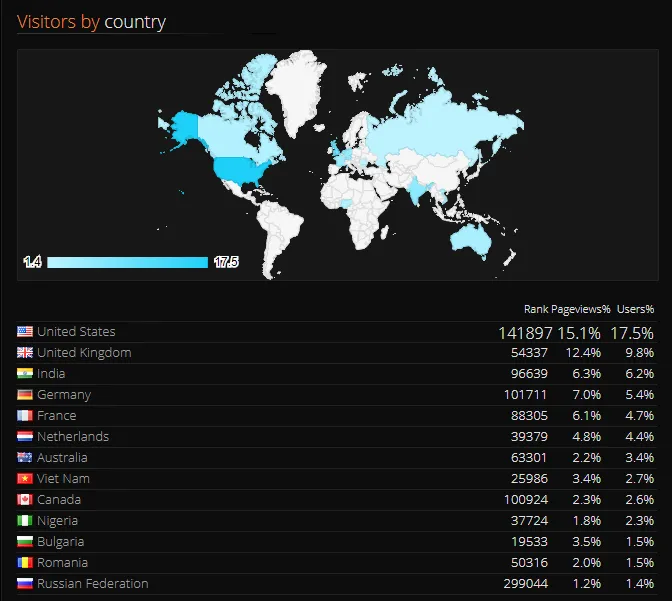Click the Bulgaria flag icon
This screenshot has width=672, height=601.
pos(25,541)
